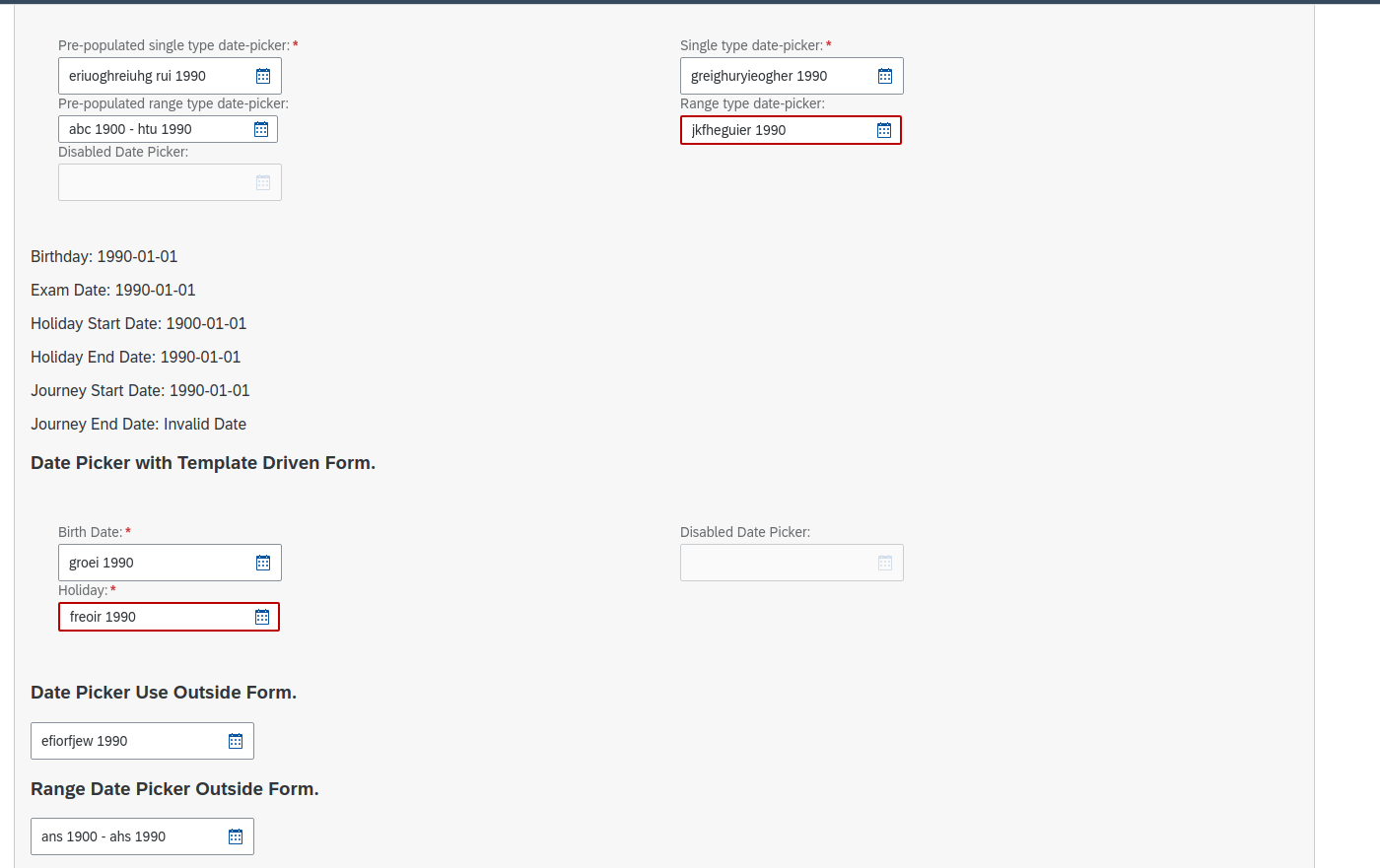Open the Holiday field calendar icon

click(261, 616)
